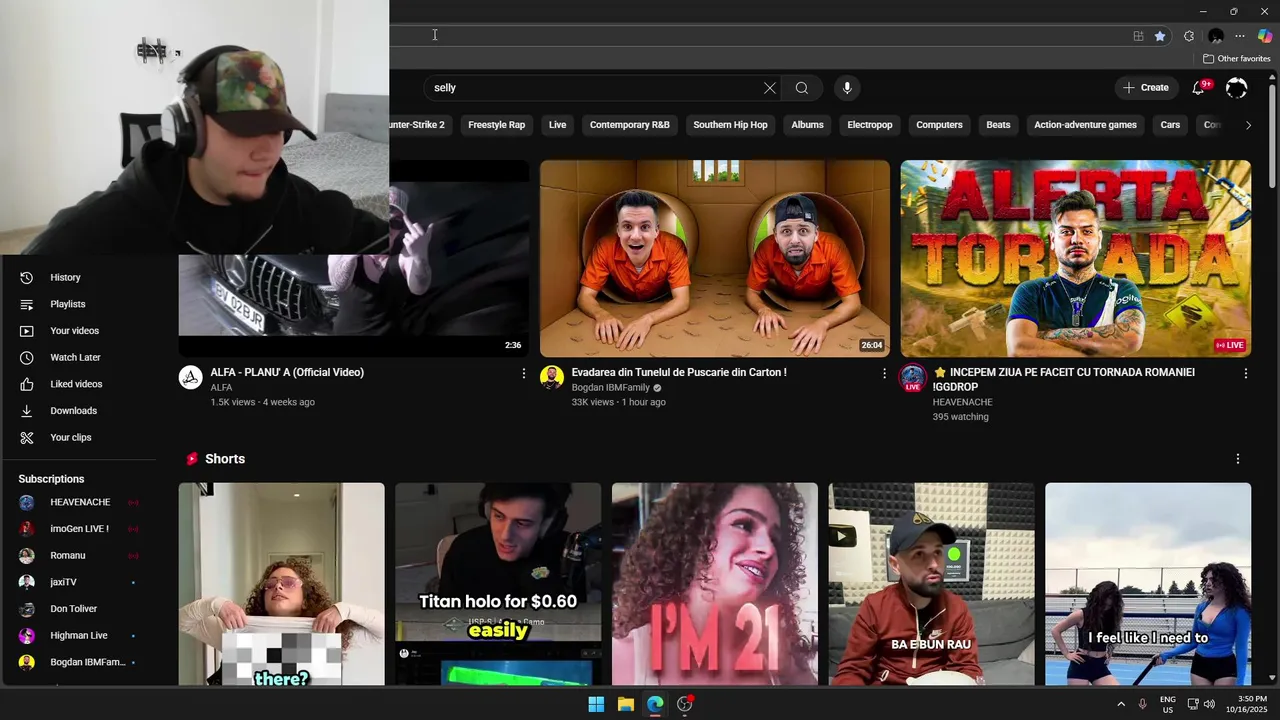Open Playlists in the sidebar
Image resolution: width=1280 pixels, height=720 pixels.
tap(68, 304)
